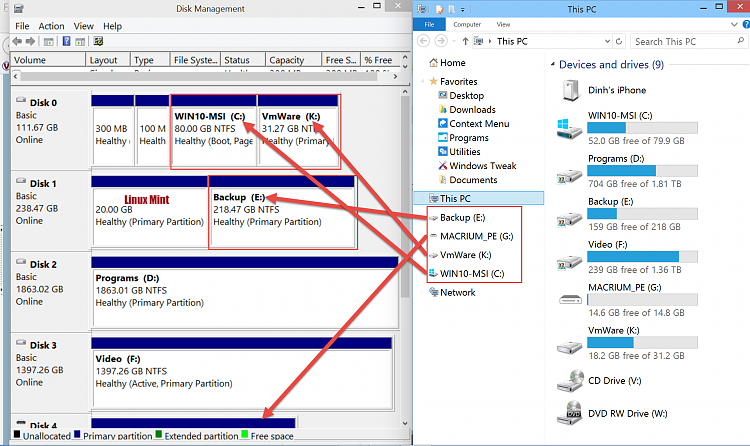Sort by Capacity column header
This screenshot has height=446, width=750.
293,60
